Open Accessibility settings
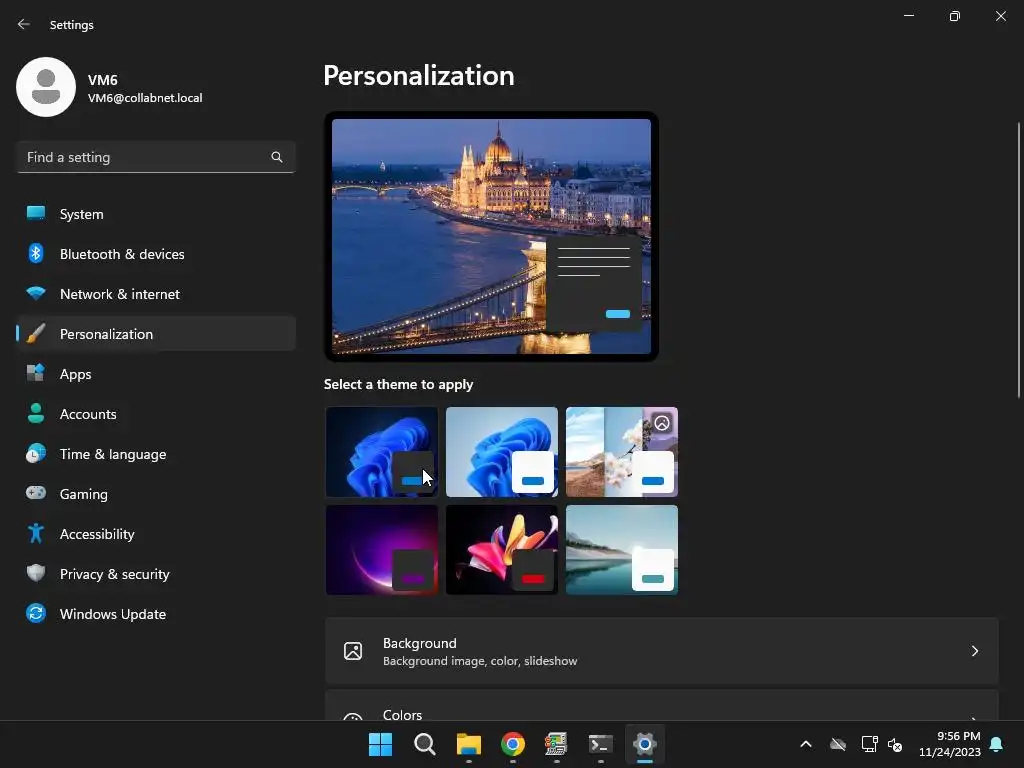Viewport: 1024px width, 768px height. coord(156,534)
